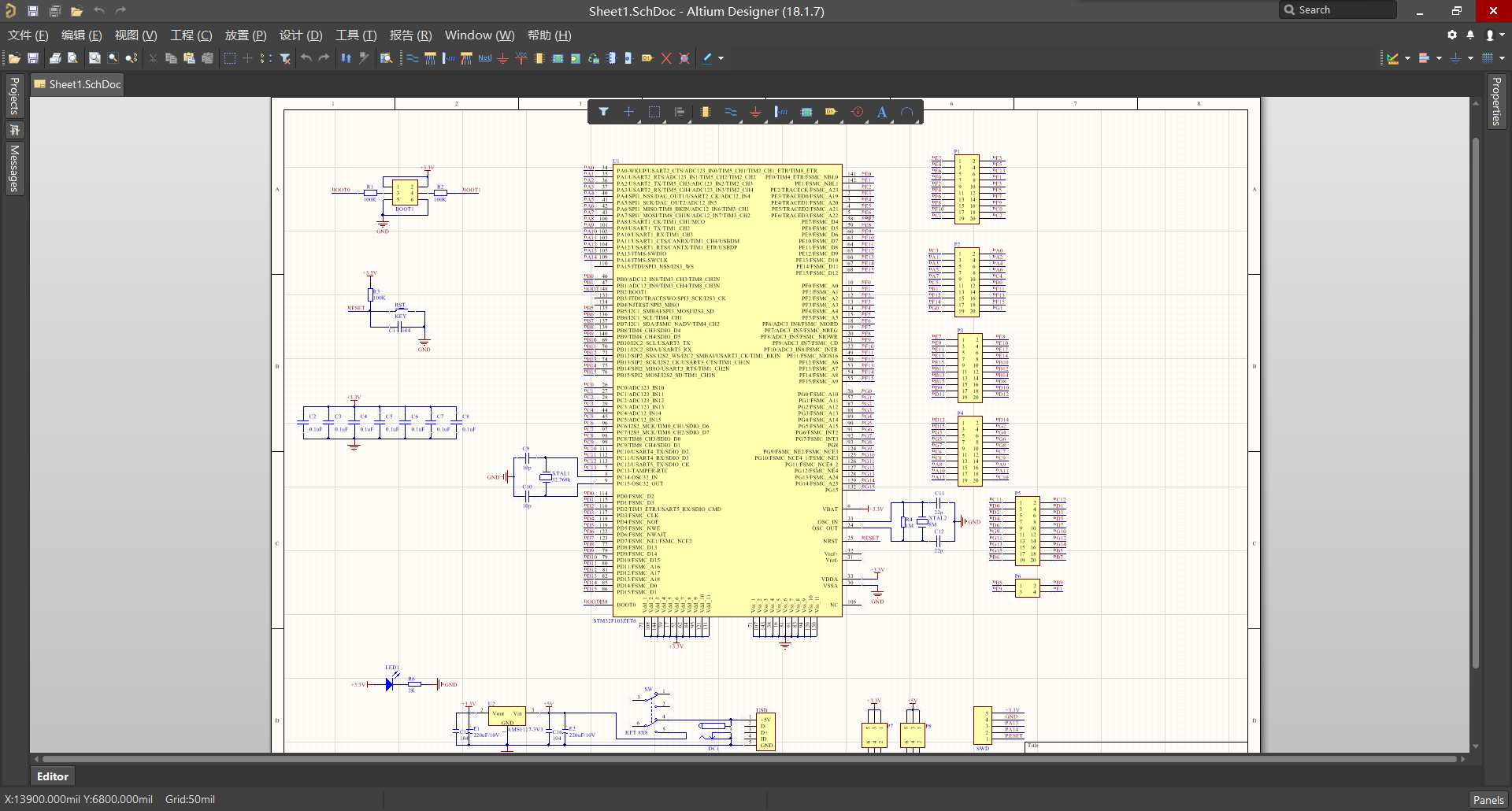This screenshot has width=1512, height=811.
Task: Clear the current filter in the main toolbar
Action: (x=285, y=58)
